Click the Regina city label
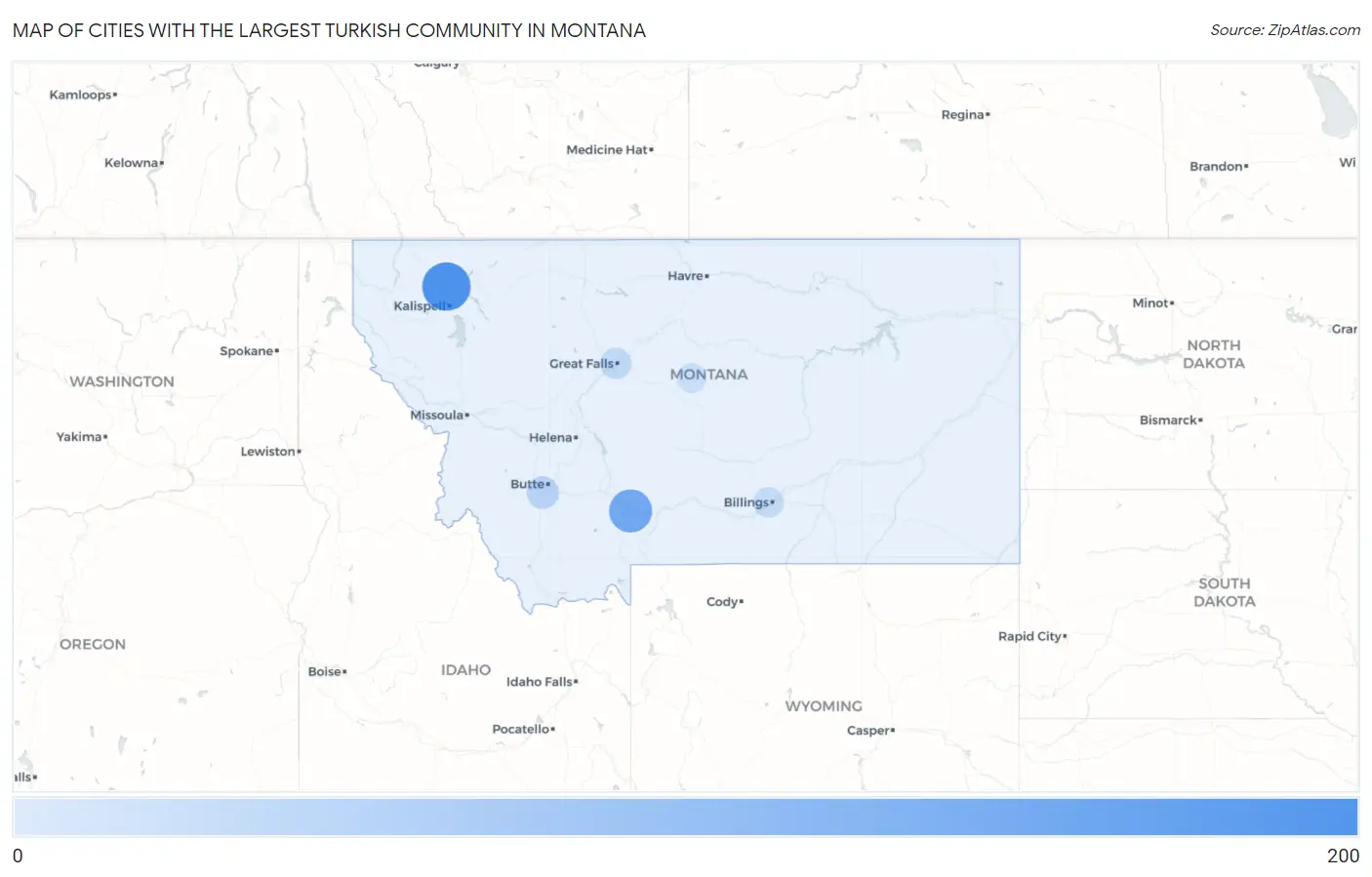The height and width of the screenshot is (877, 1372). coord(965,115)
